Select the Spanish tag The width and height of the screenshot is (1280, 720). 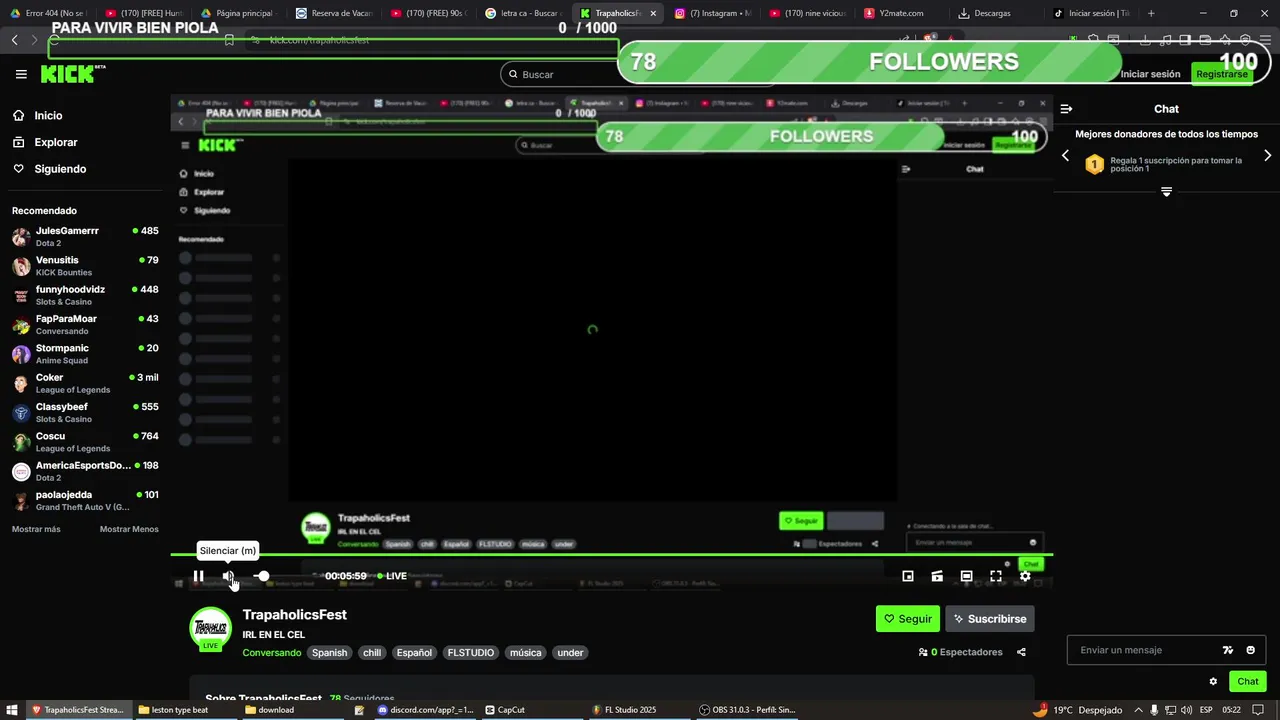pyautogui.click(x=329, y=653)
